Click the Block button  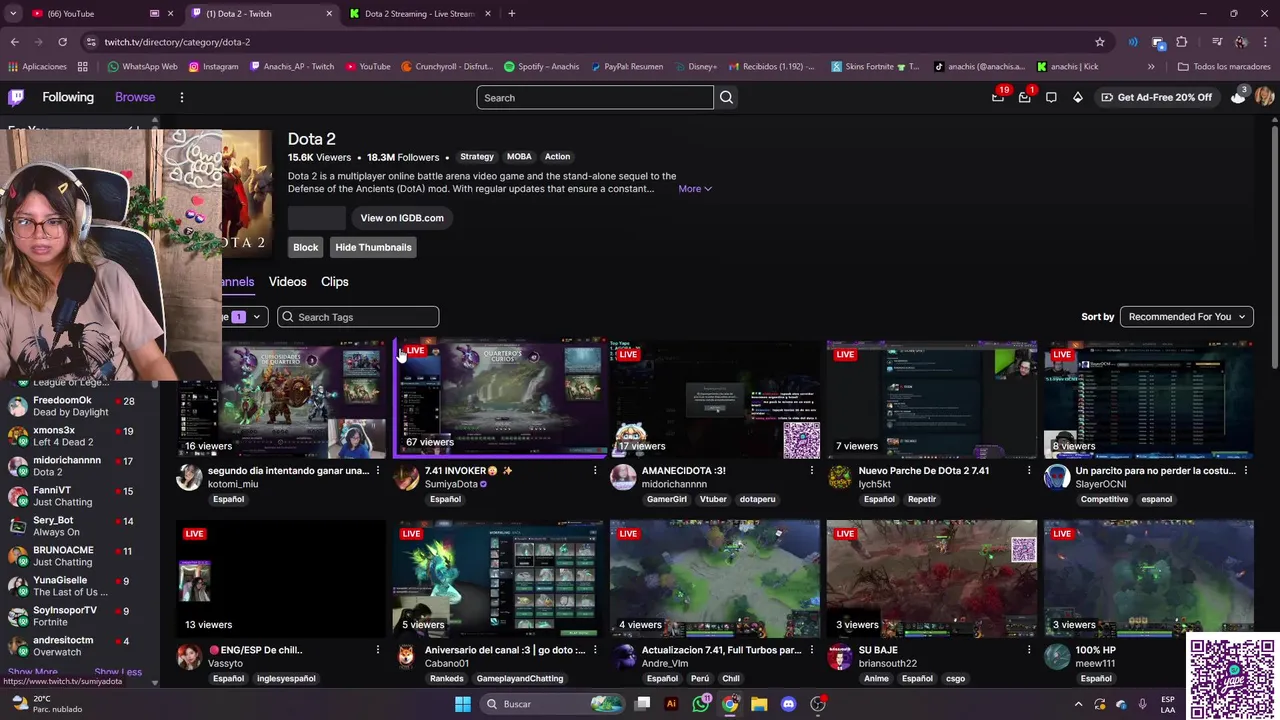306,247
